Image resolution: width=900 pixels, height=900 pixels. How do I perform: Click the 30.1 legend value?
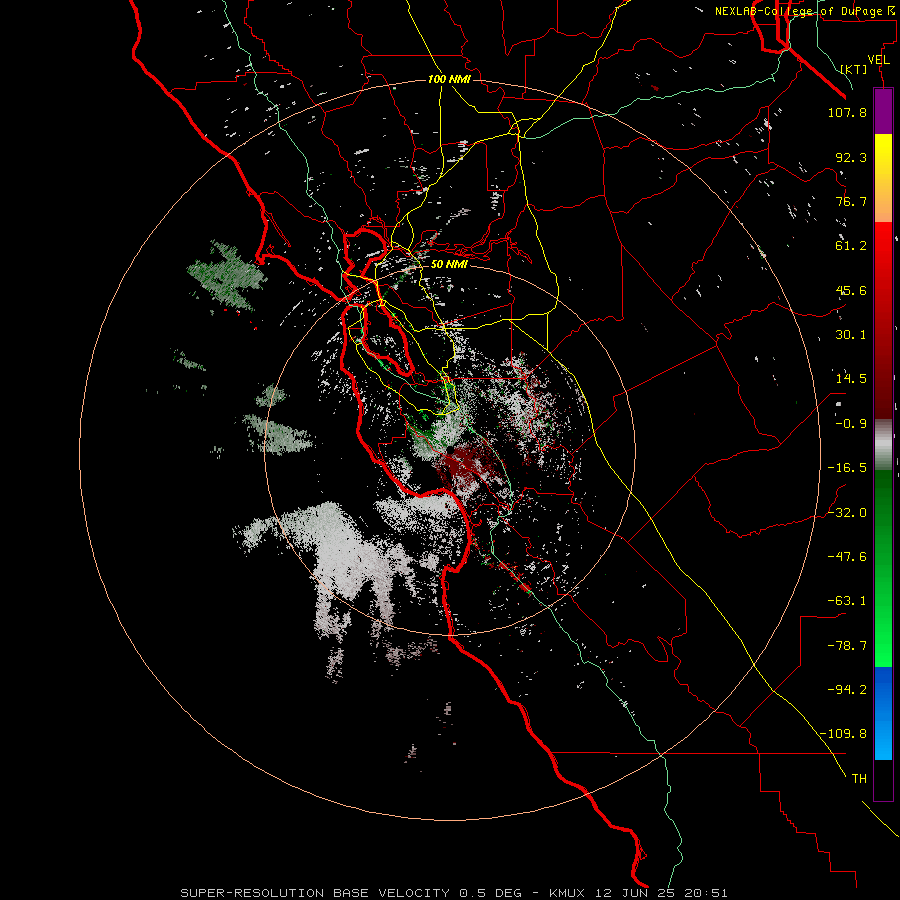point(851,335)
